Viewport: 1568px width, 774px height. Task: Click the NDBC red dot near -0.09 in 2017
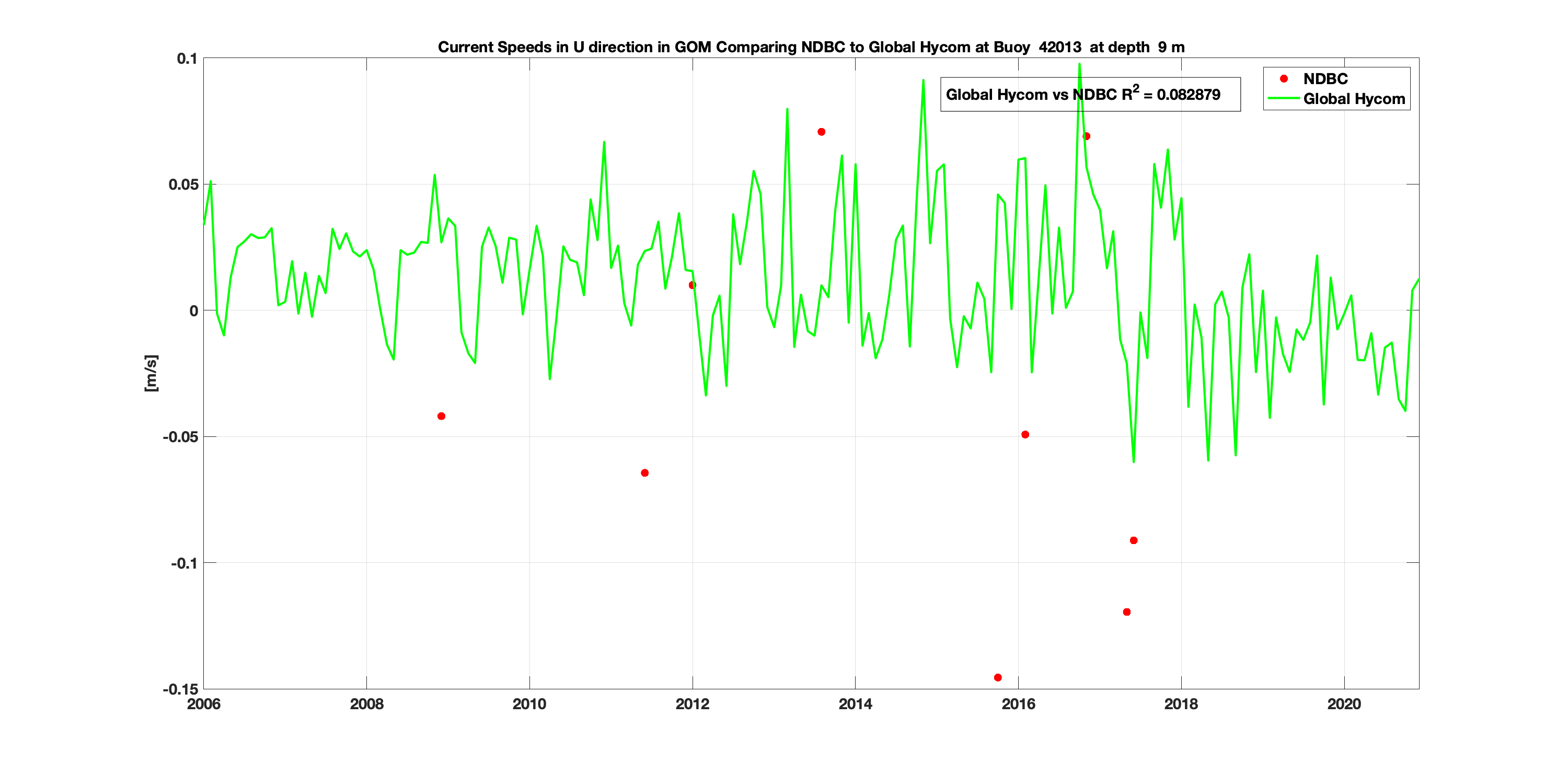click(x=1133, y=540)
